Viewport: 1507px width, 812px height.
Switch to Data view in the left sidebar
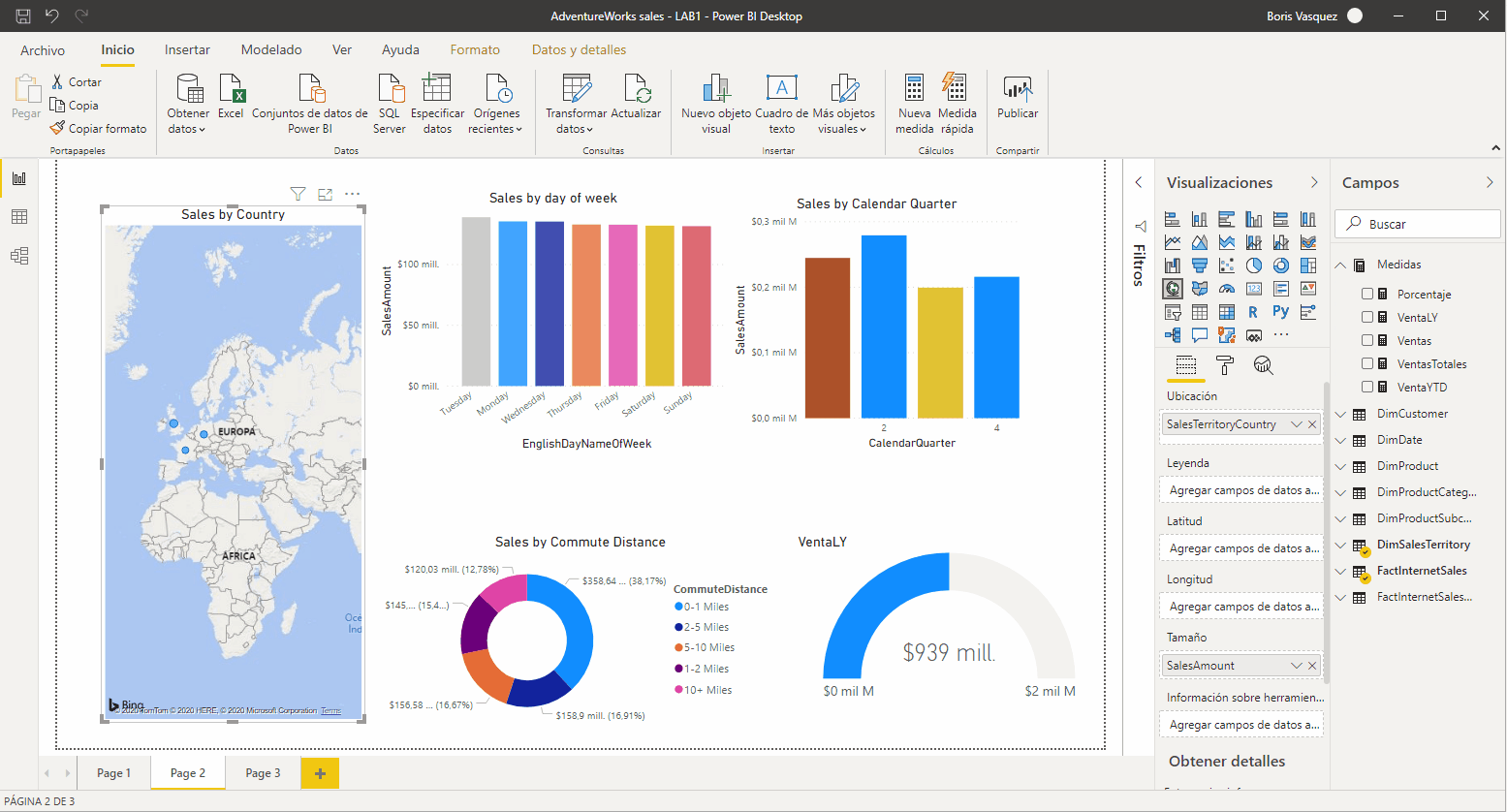point(18,217)
